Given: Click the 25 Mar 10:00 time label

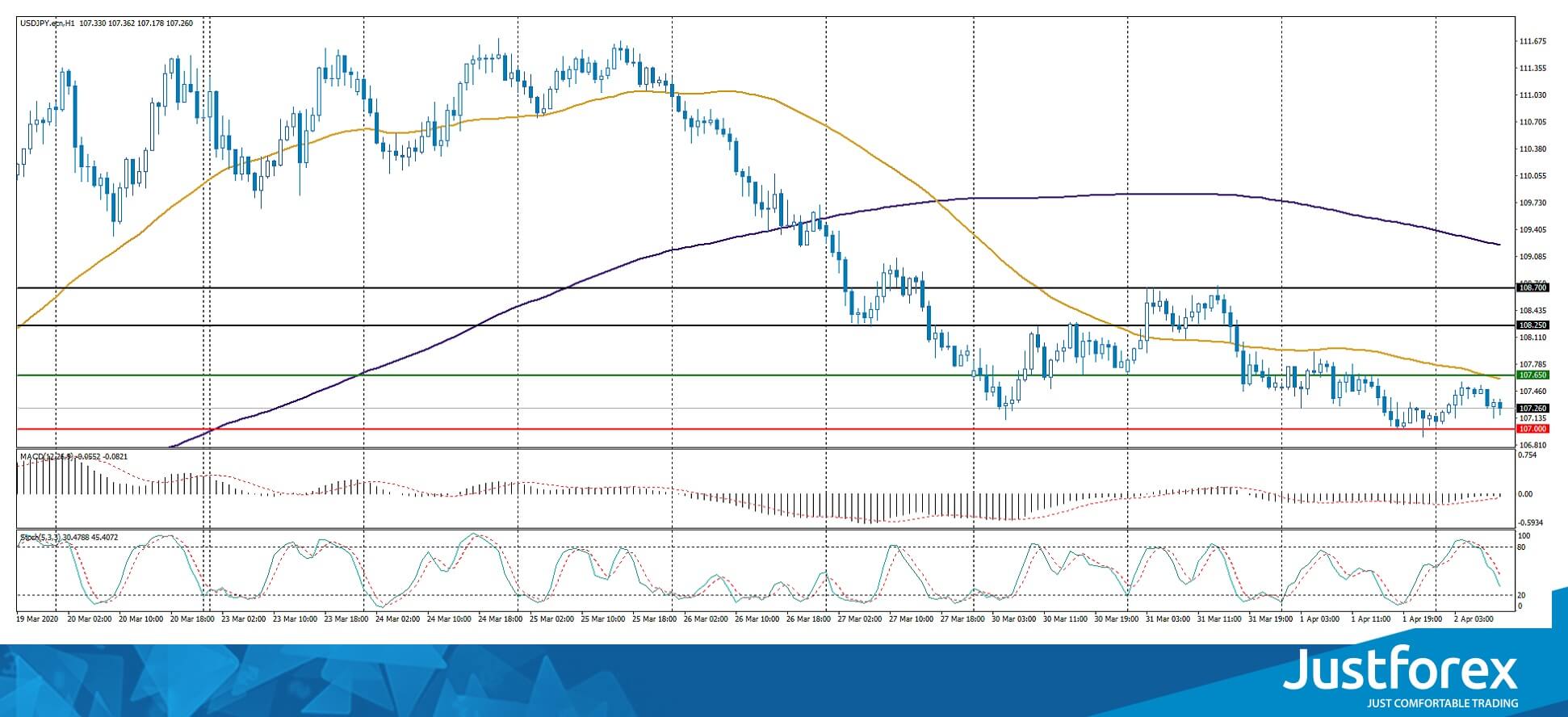Looking at the screenshot, I should coord(604,619).
